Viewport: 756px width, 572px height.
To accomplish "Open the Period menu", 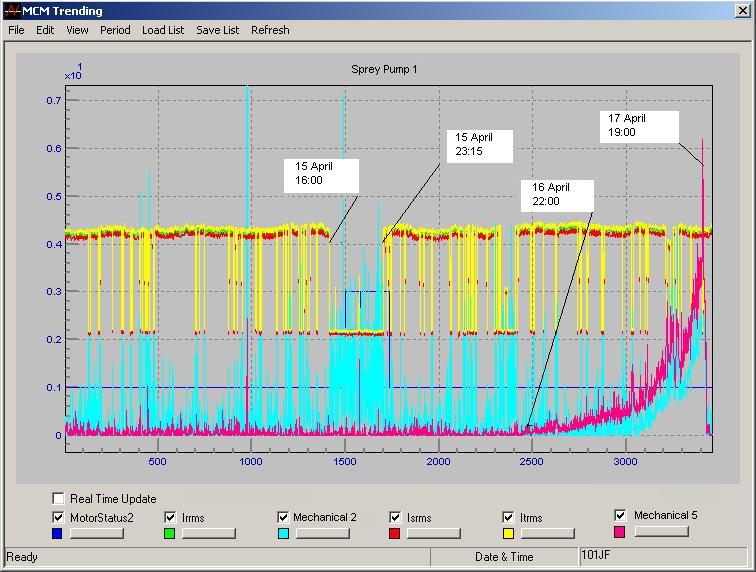I will 115,30.
